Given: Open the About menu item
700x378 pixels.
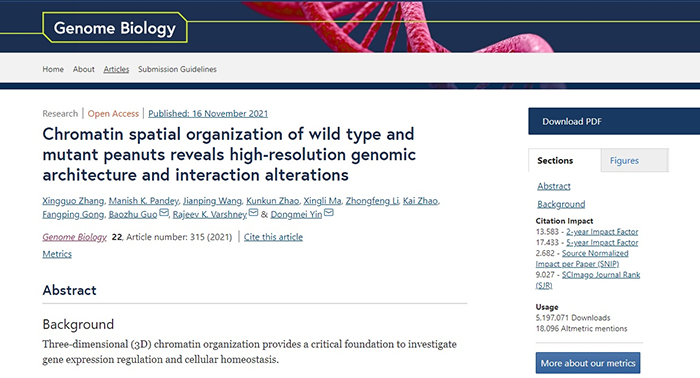Looking at the screenshot, I should pos(83,69).
